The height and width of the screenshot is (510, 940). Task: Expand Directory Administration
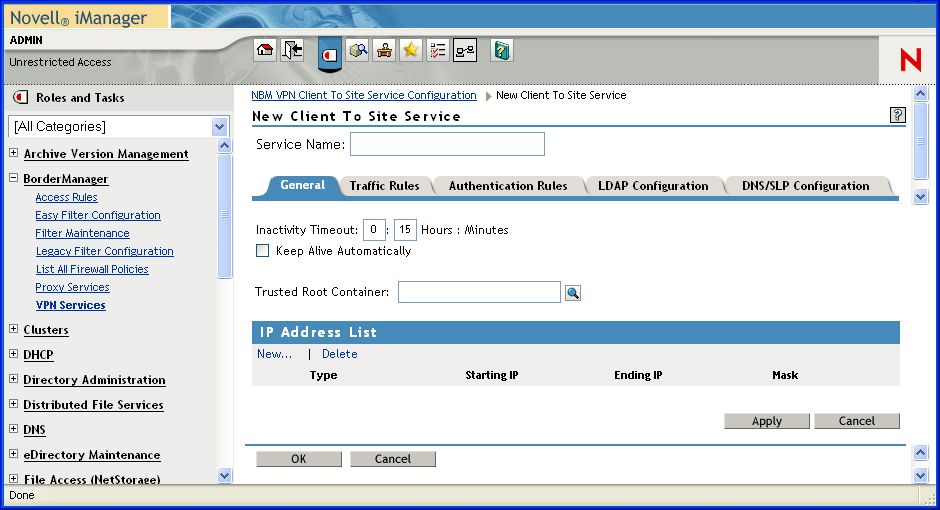tap(13, 379)
